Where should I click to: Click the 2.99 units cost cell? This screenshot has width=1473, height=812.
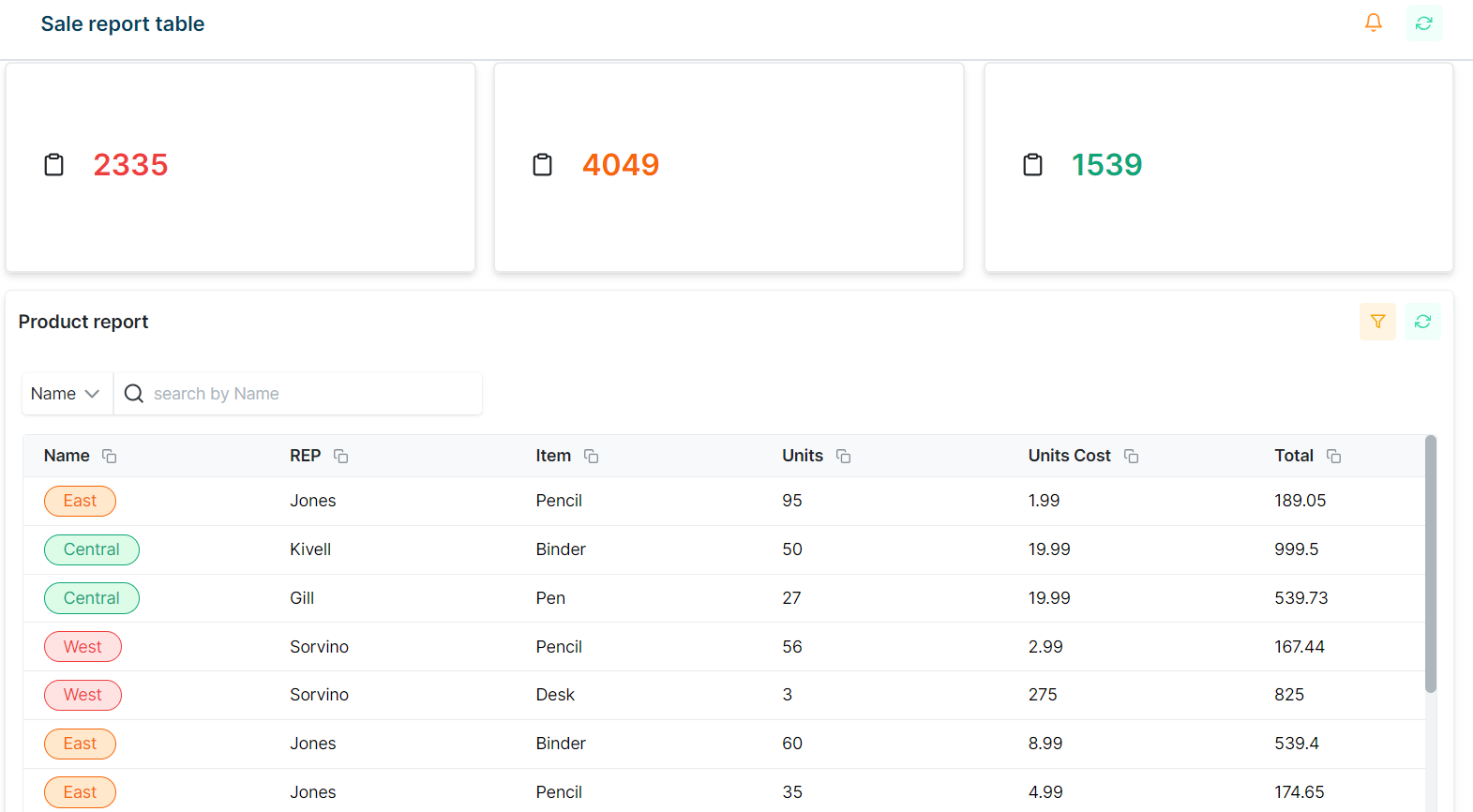(x=1045, y=647)
